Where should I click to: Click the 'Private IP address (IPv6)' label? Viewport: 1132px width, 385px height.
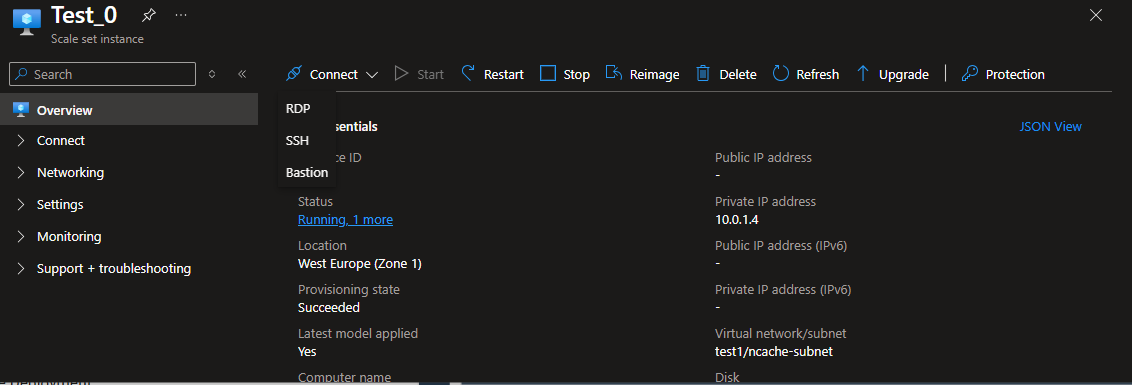[783, 290]
